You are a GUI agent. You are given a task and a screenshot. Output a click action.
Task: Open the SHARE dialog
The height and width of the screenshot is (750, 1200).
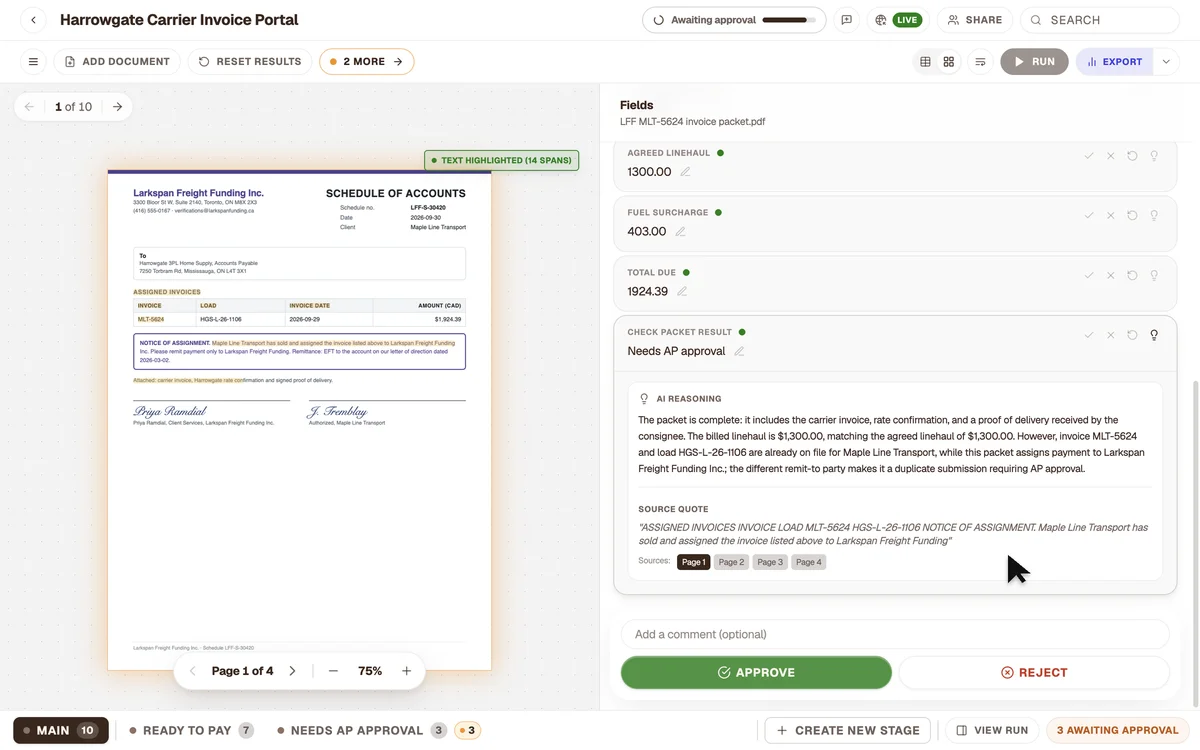[x=975, y=20]
